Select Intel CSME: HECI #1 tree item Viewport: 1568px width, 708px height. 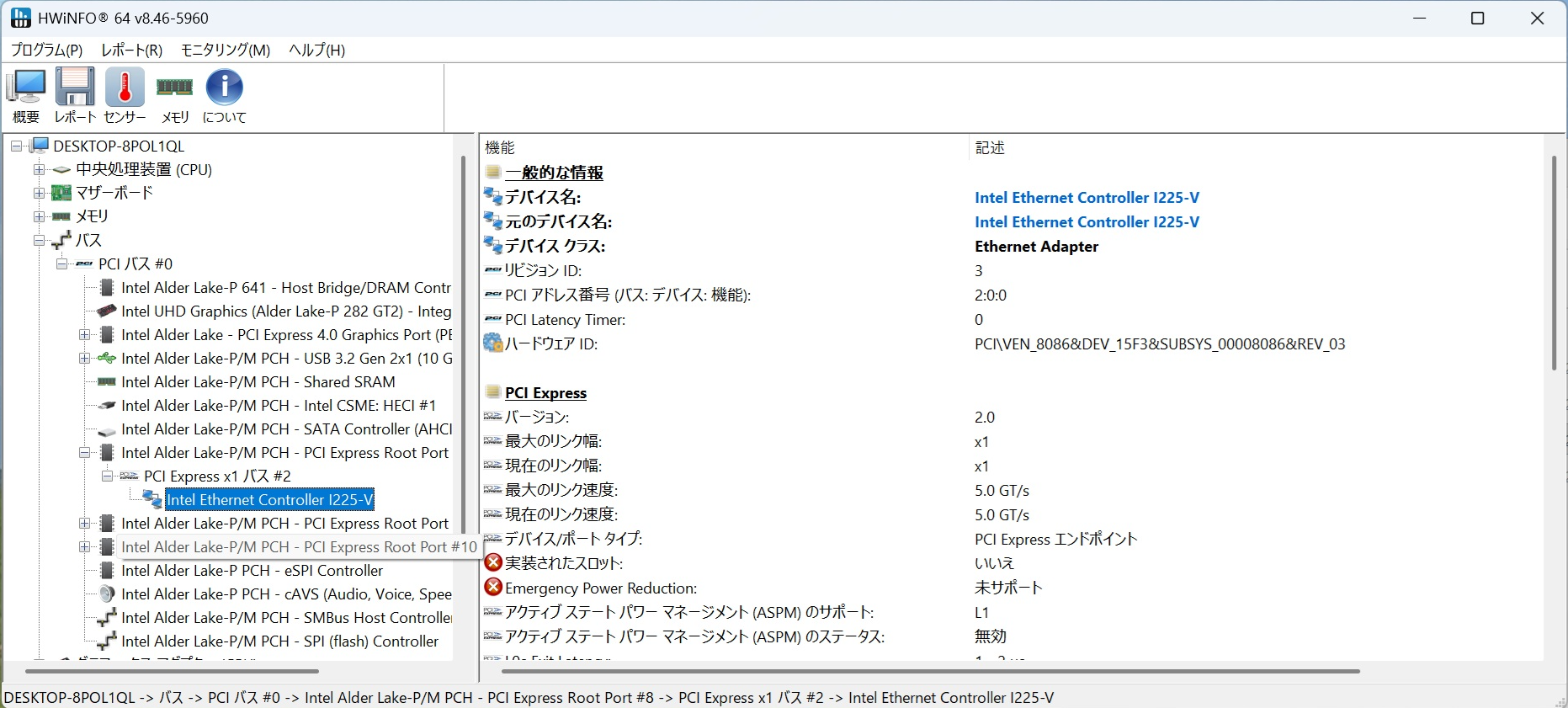(x=279, y=405)
